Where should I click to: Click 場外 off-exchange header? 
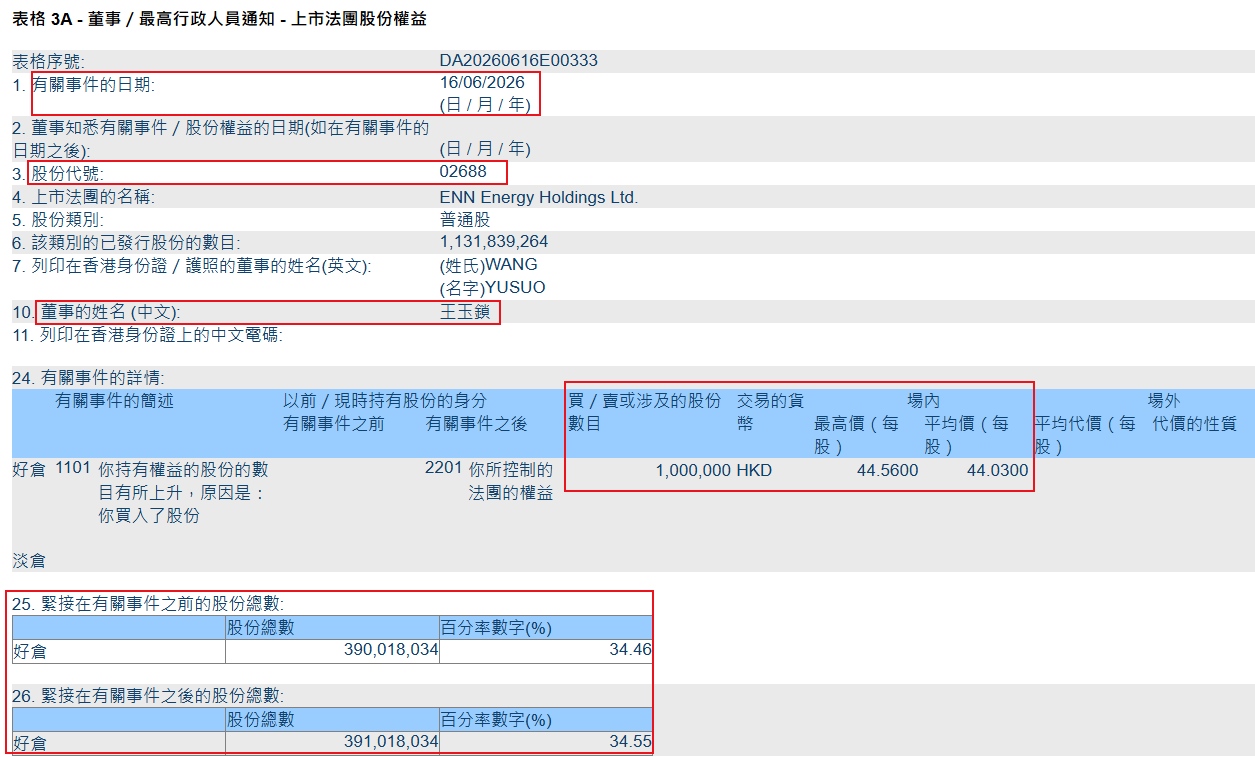point(1164,401)
